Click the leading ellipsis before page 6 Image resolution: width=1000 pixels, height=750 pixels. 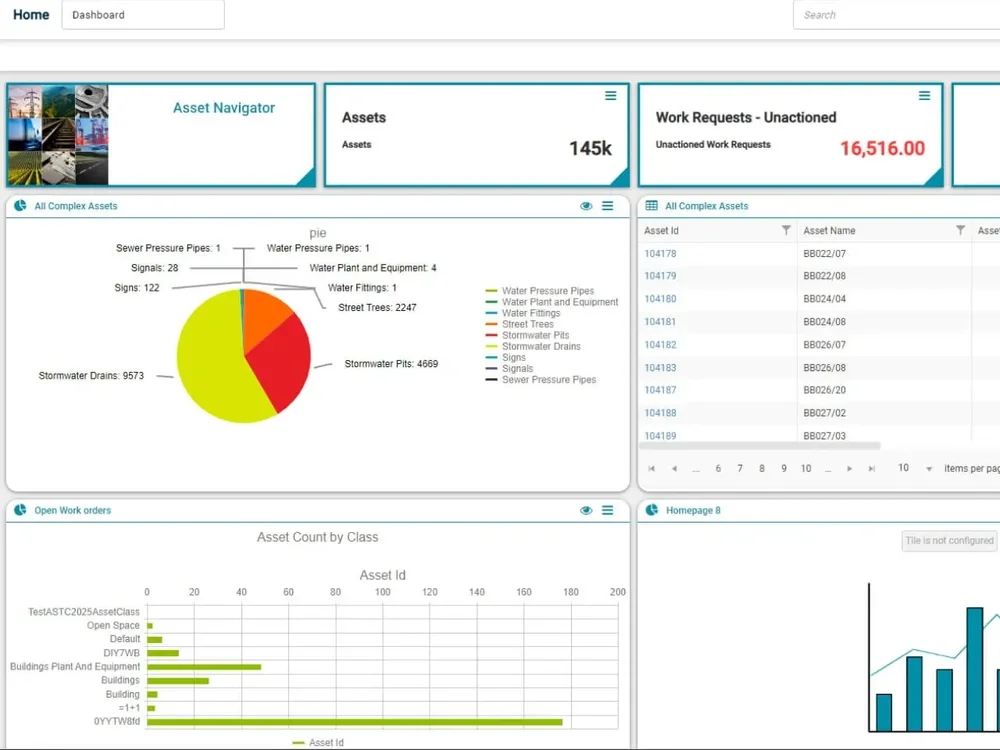coord(696,469)
